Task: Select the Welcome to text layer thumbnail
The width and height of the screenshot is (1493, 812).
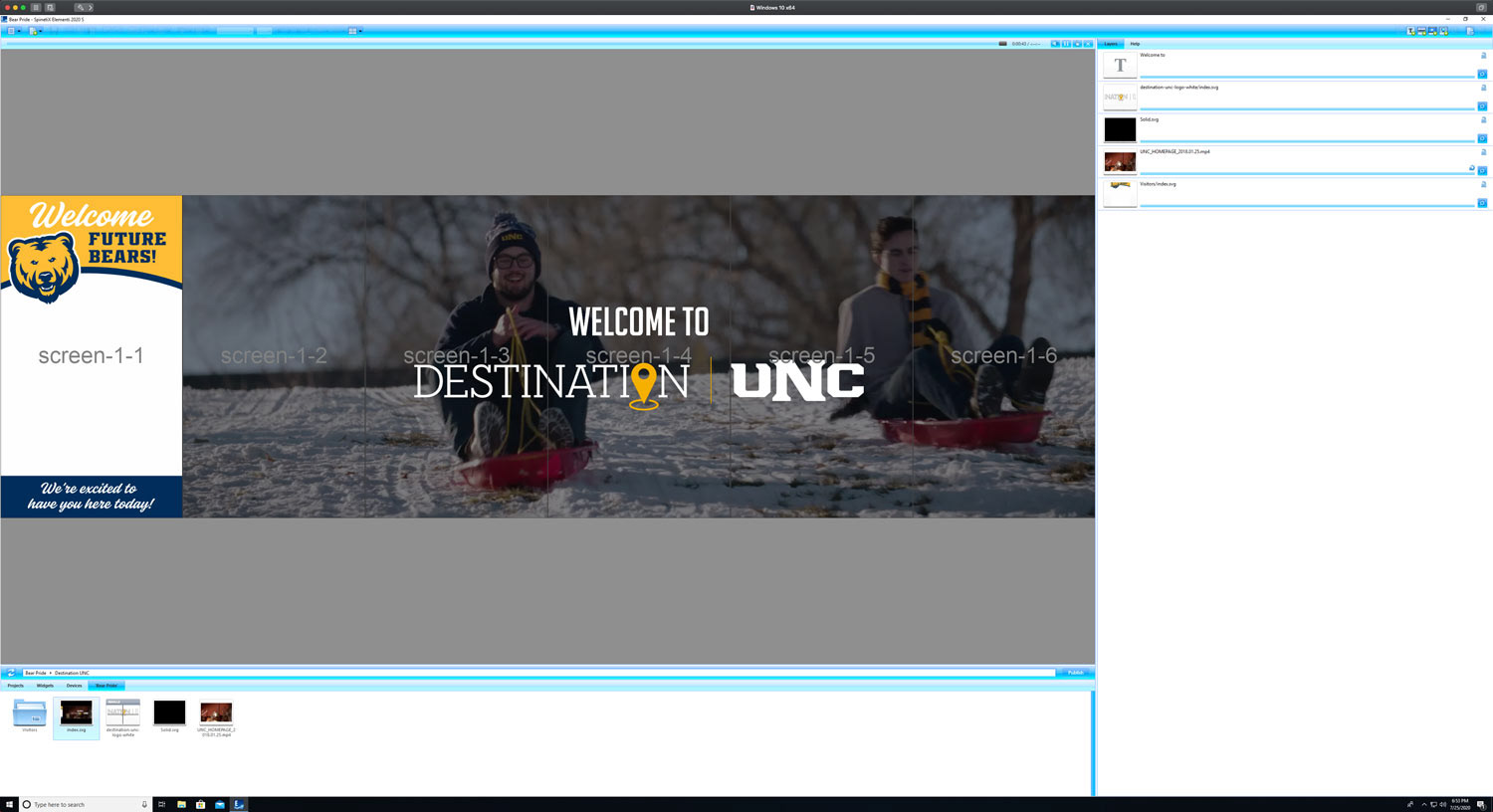Action: tap(1120, 66)
